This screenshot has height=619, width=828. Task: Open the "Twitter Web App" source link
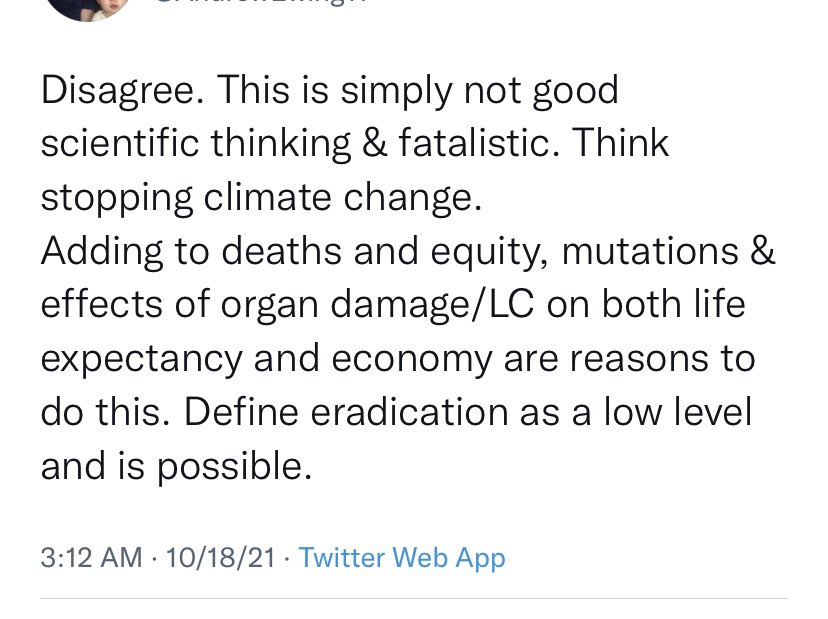tap(402, 558)
